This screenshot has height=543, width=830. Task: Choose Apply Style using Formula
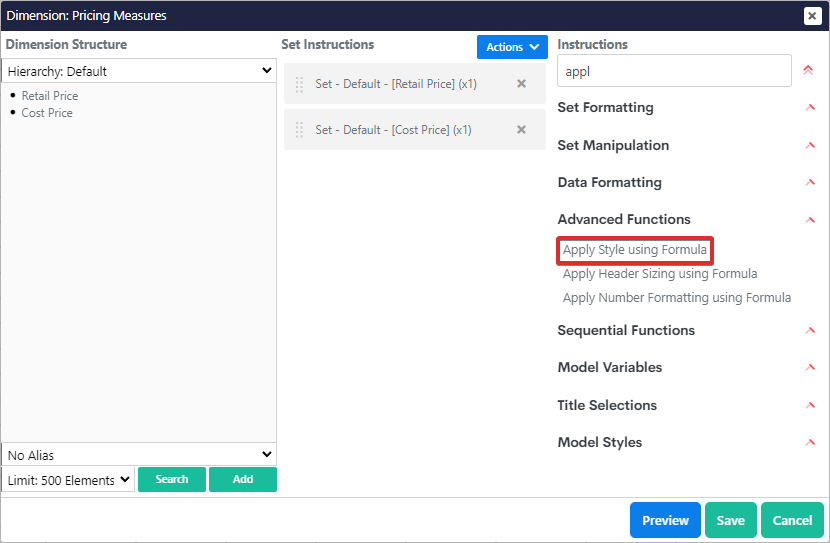pyautogui.click(x=634, y=250)
